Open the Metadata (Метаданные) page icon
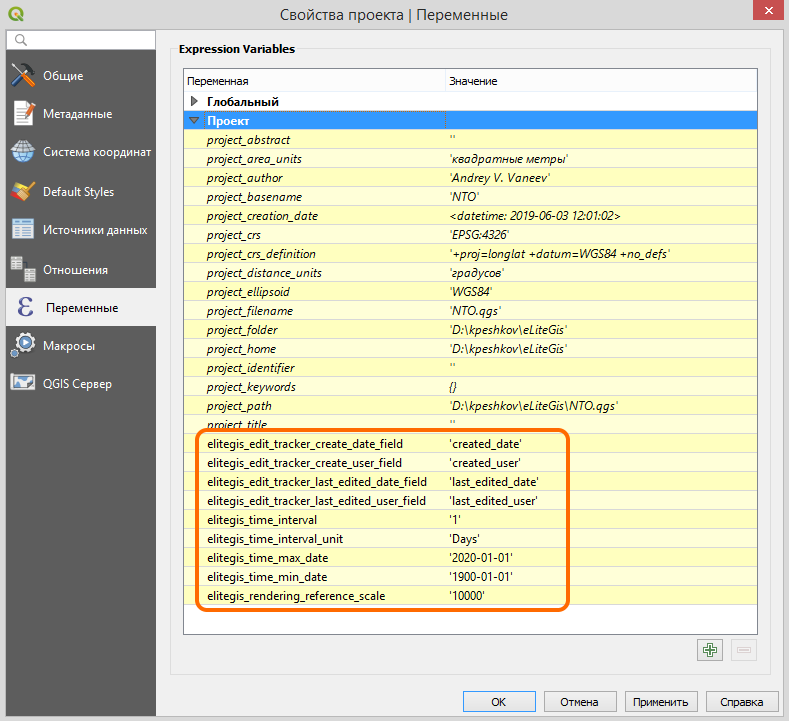The width and height of the screenshot is (789, 721). pyautogui.click(x=23, y=114)
